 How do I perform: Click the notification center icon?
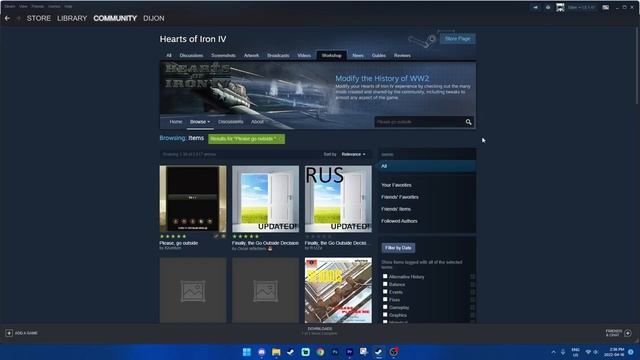click(x=631, y=352)
